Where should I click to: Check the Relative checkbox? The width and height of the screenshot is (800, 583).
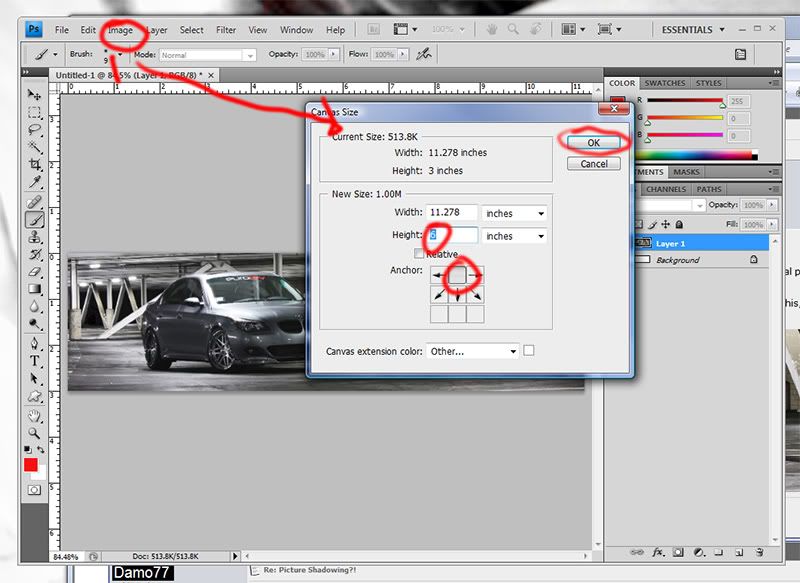[x=419, y=254]
